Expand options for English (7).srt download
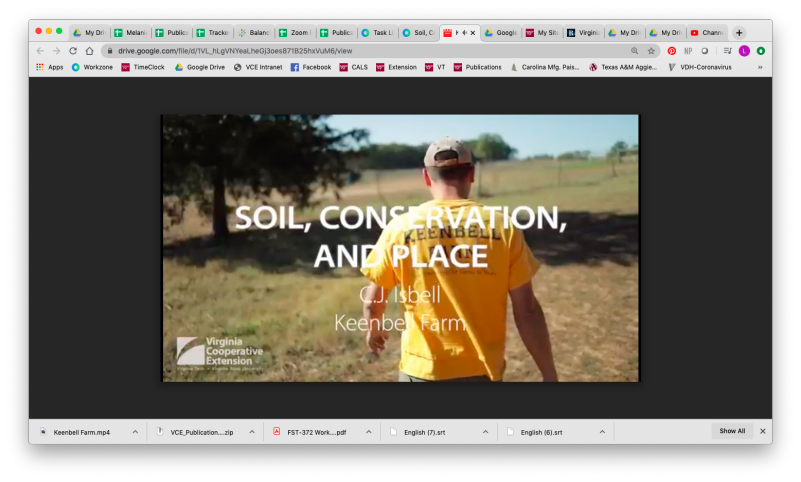This screenshot has width=801, height=482. tap(485, 432)
